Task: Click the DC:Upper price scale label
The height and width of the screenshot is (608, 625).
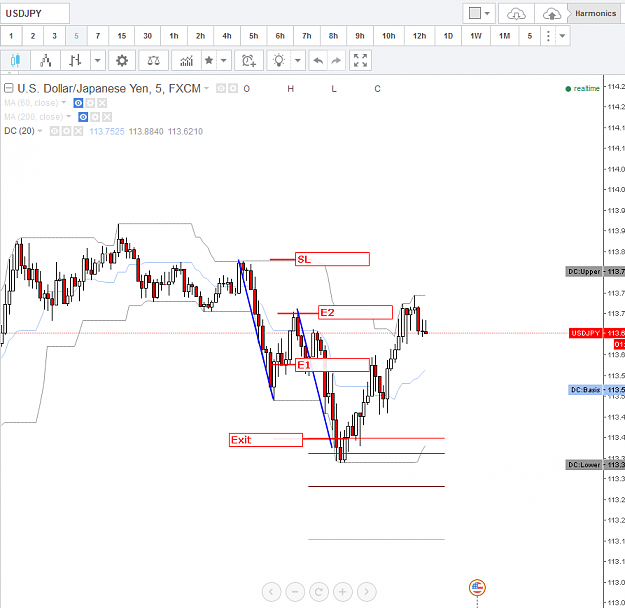Action: click(x=584, y=272)
